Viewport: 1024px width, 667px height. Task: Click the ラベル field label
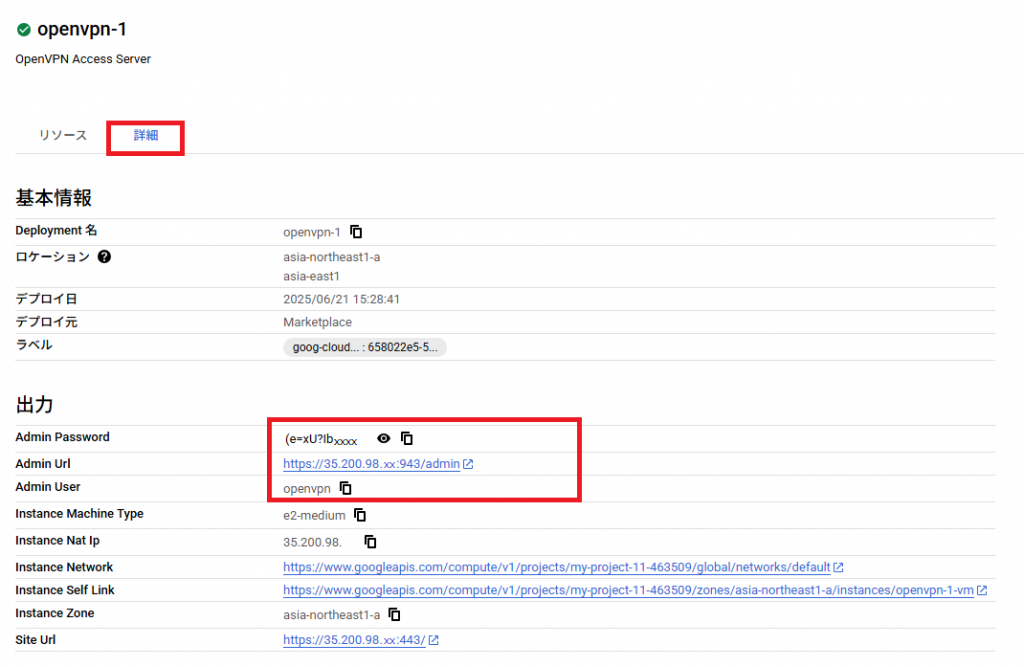pyautogui.click(x=33, y=345)
